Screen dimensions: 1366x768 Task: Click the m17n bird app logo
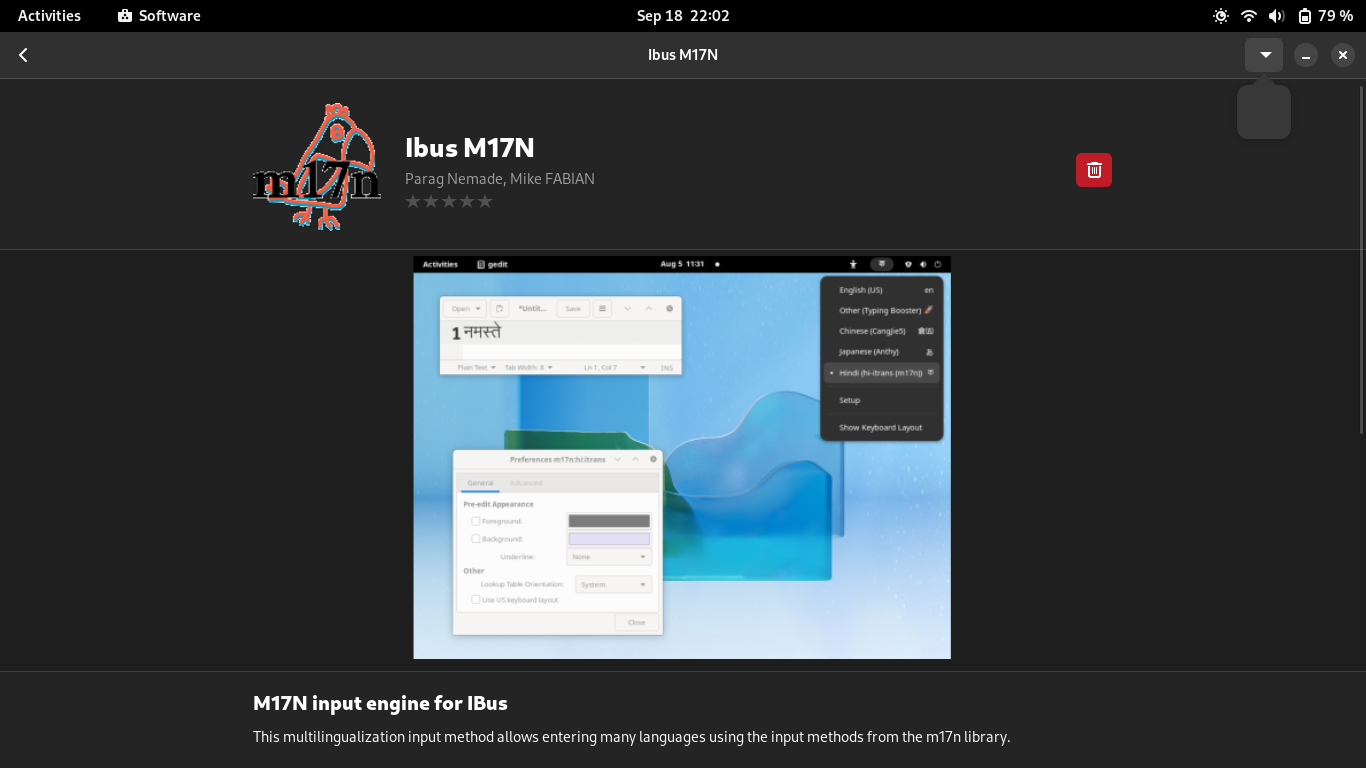coord(317,166)
